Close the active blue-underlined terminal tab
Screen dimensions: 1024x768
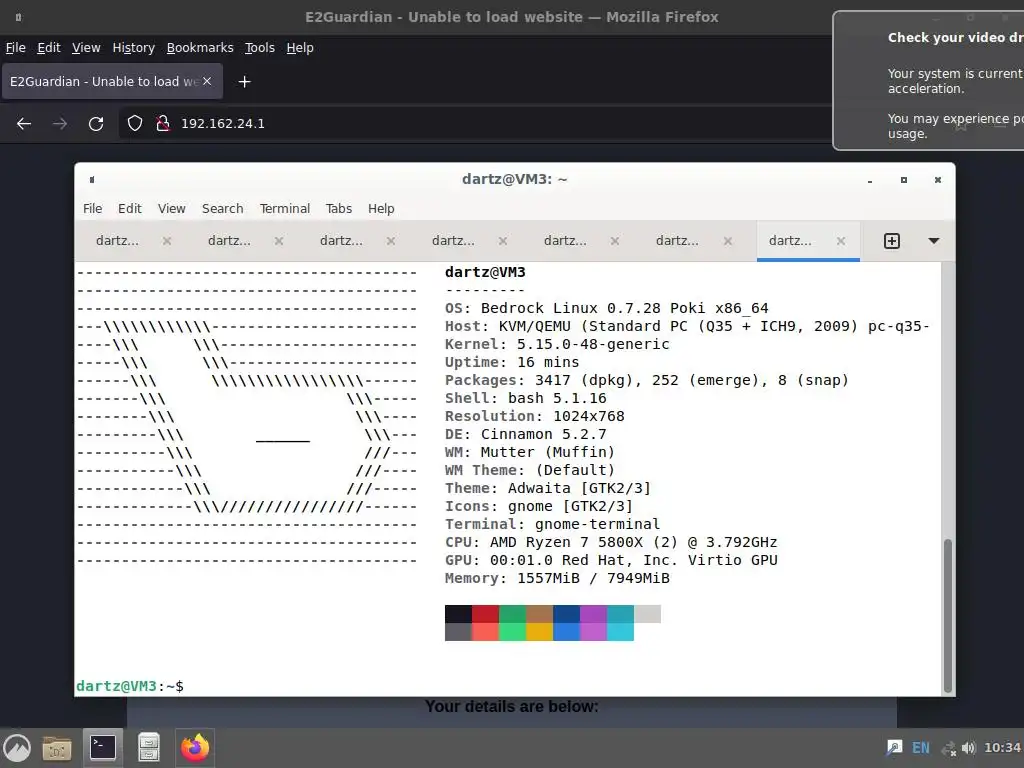(841, 241)
